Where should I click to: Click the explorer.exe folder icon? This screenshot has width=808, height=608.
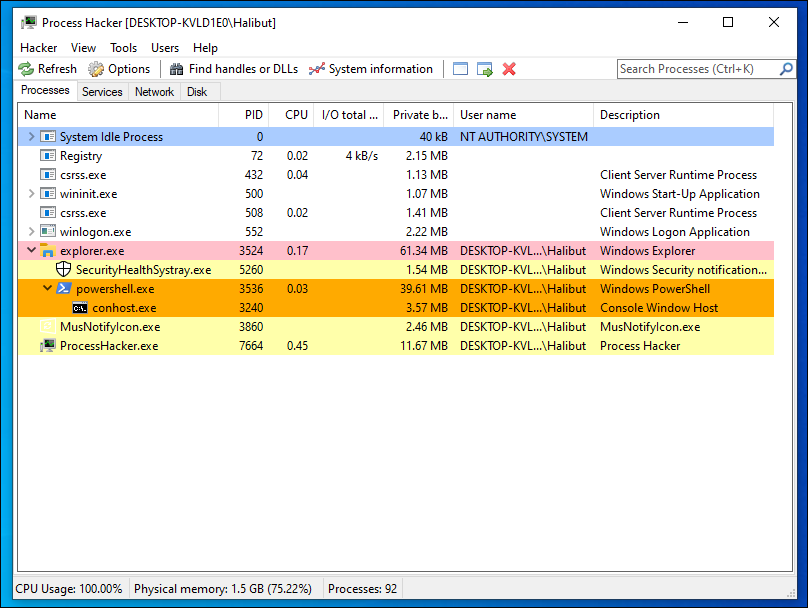(47, 251)
